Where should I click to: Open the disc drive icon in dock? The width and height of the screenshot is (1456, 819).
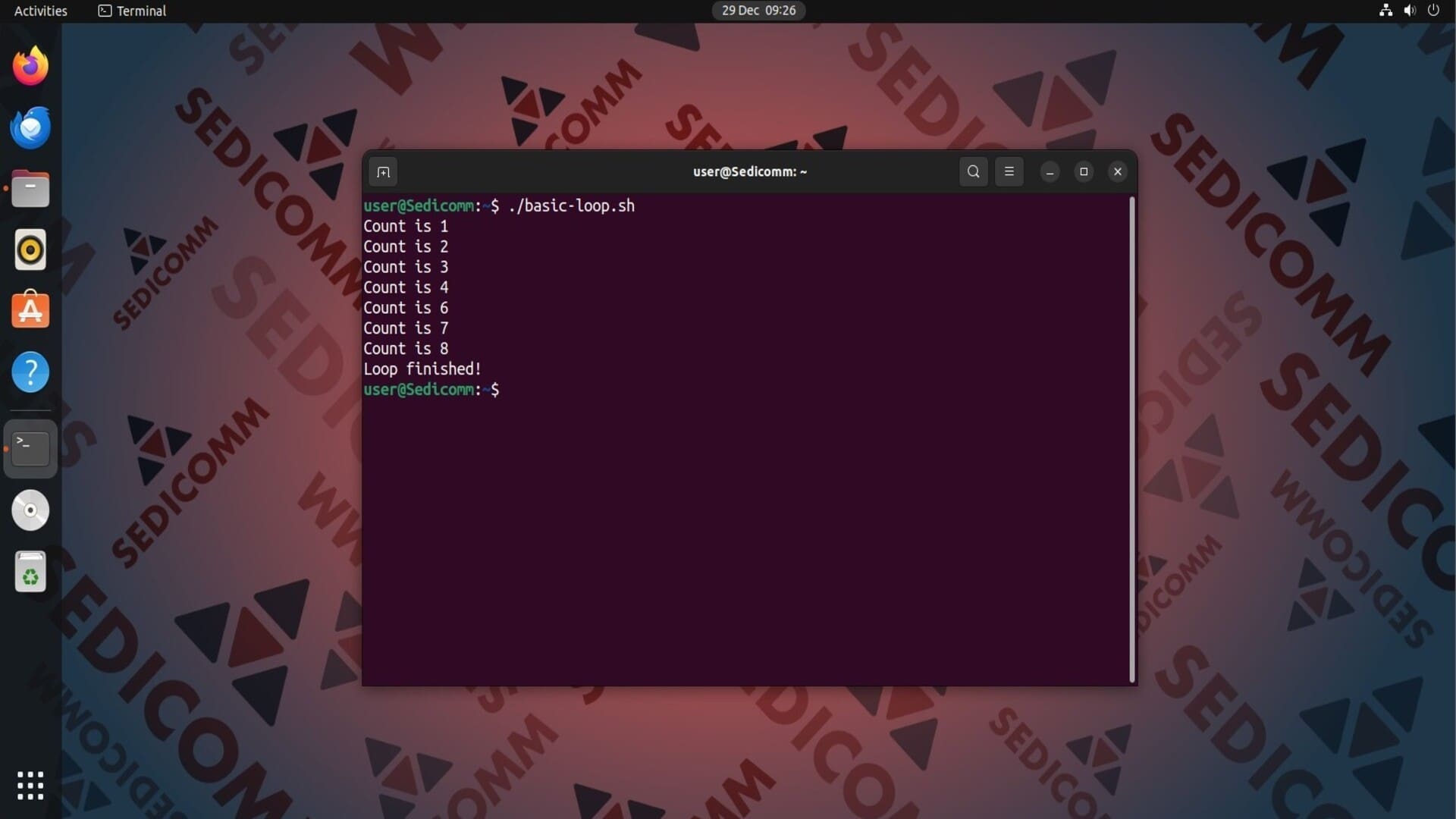tap(30, 510)
